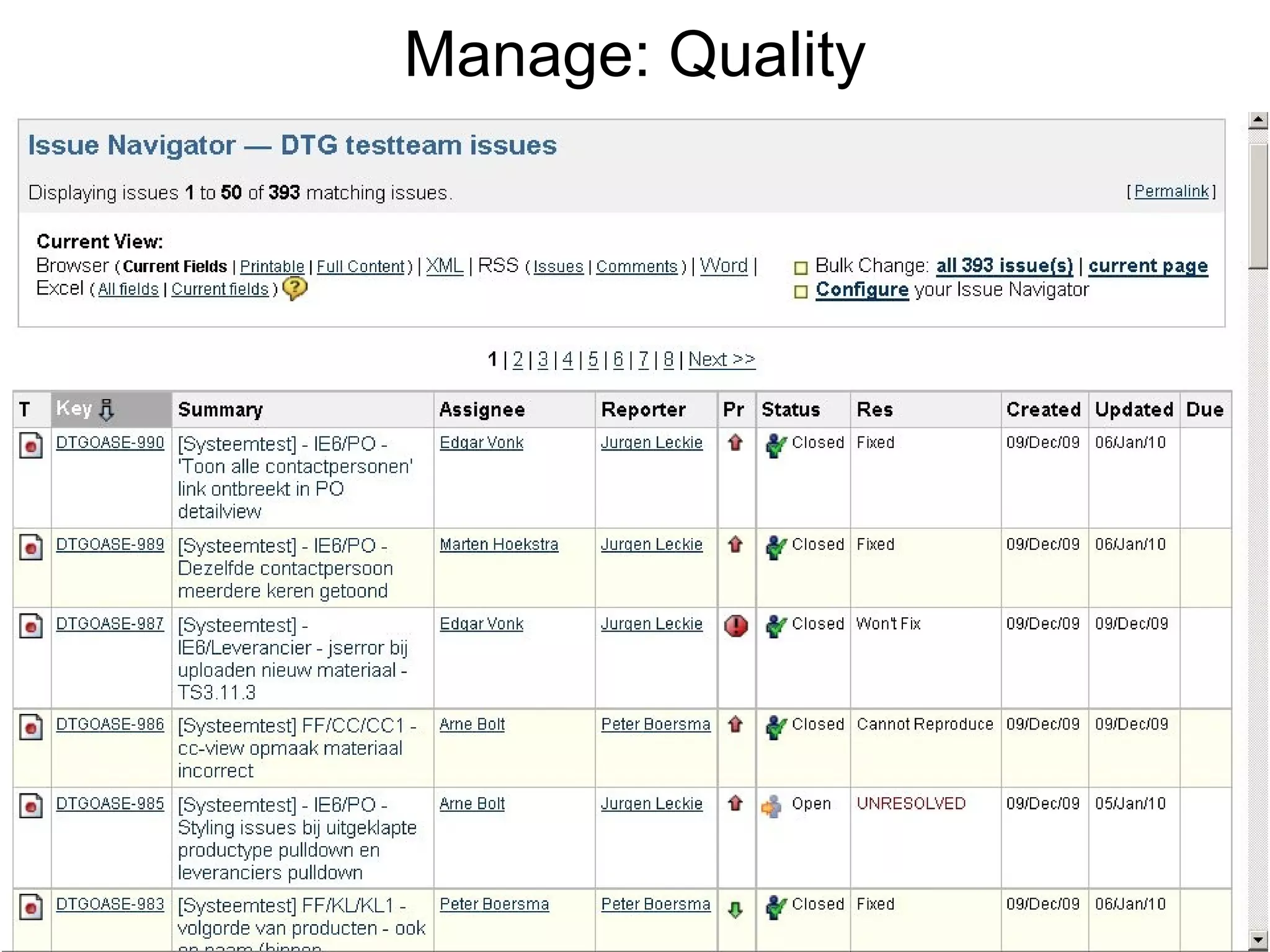Open issue DTGOASE-990
This screenshot has width=1270, height=952.
(x=110, y=443)
